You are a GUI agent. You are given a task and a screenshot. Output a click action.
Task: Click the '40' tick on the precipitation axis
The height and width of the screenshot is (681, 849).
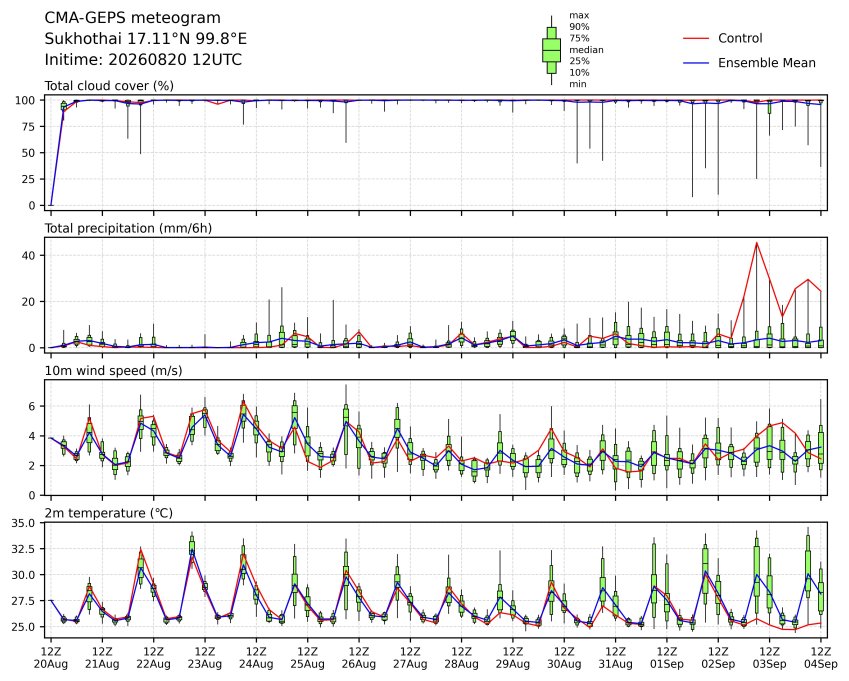pyautogui.click(x=29, y=256)
